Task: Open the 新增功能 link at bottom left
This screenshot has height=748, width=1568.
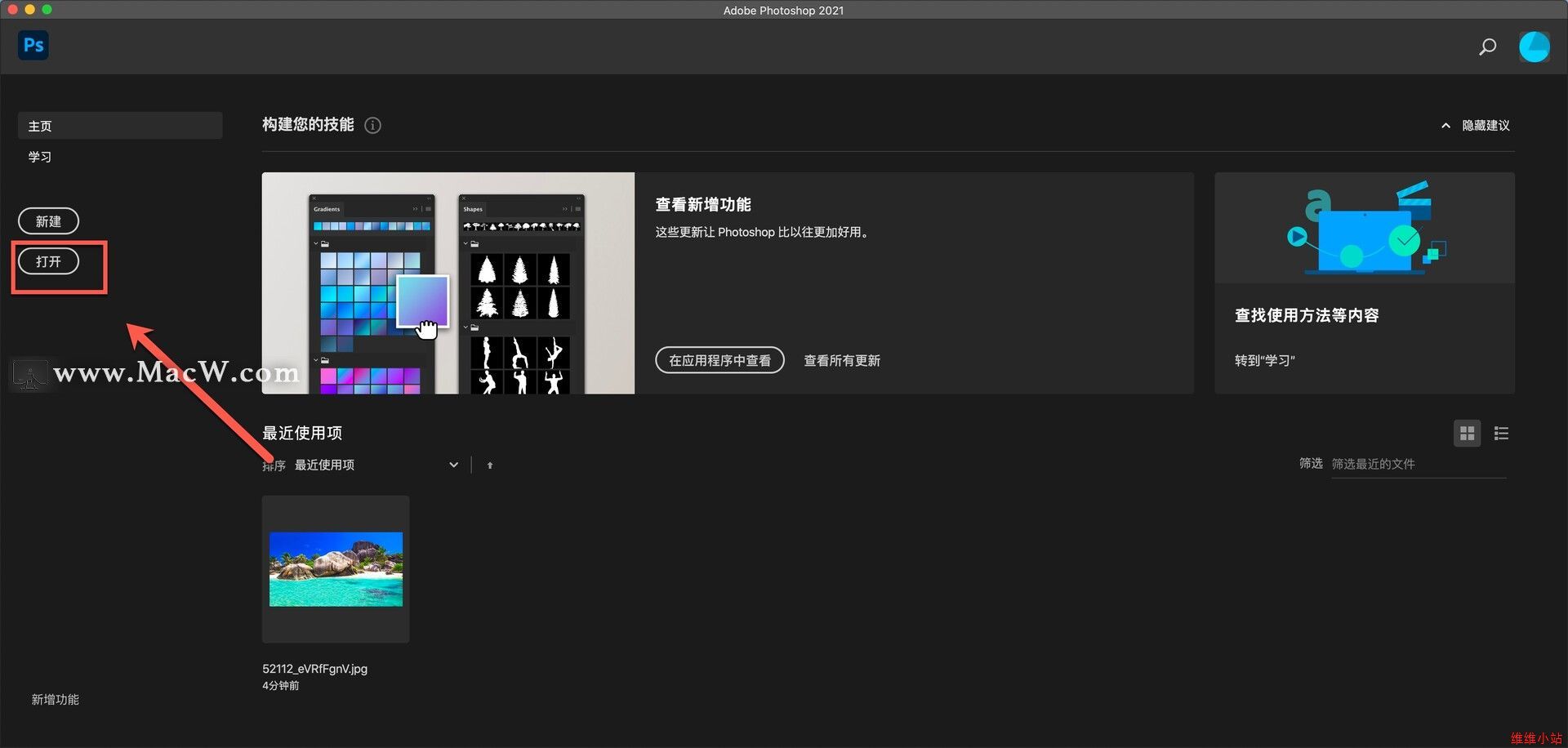Action: click(x=55, y=700)
